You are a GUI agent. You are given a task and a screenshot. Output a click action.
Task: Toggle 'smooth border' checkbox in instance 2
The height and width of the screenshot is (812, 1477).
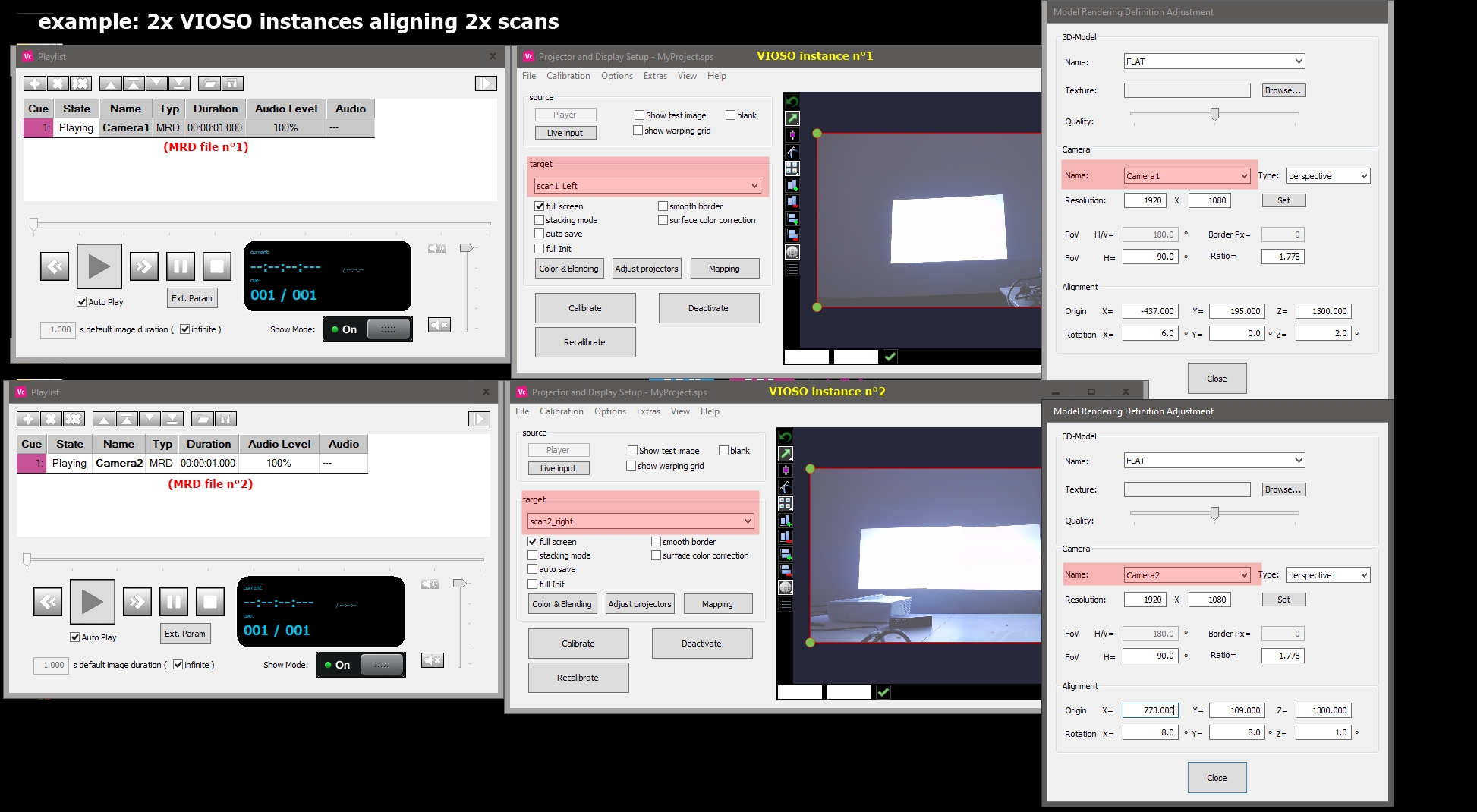(656, 542)
